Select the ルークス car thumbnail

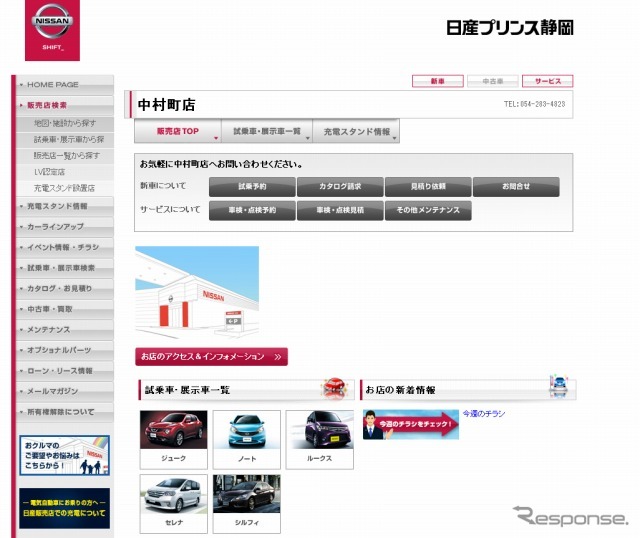320,440
